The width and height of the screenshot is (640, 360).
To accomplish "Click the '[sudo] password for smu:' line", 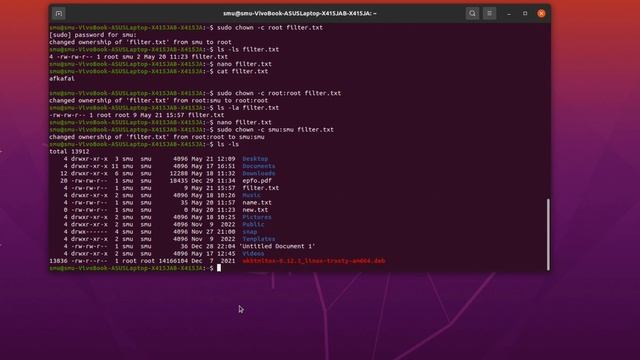I will pos(93,35).
